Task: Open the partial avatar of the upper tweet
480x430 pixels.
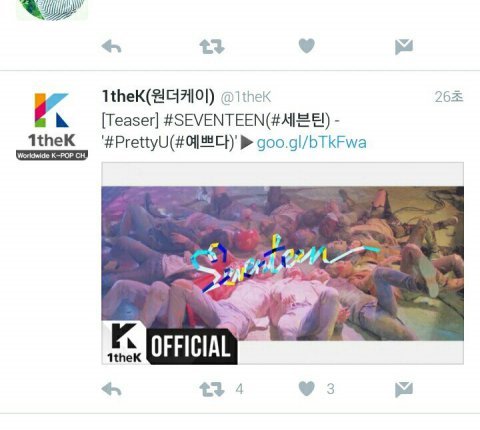Action: (52, 10)
